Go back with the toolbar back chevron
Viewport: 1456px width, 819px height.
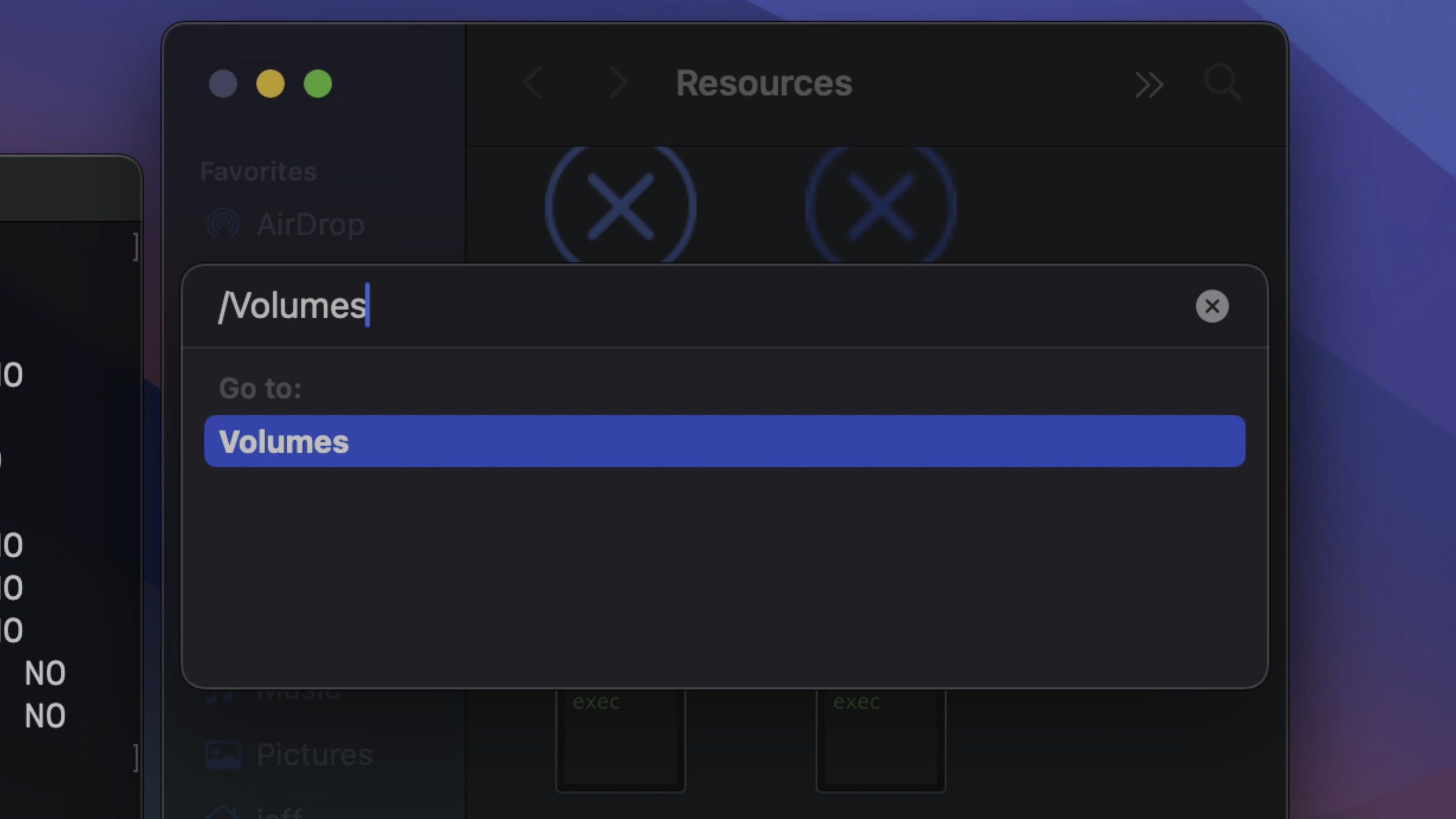click(532, 83)
